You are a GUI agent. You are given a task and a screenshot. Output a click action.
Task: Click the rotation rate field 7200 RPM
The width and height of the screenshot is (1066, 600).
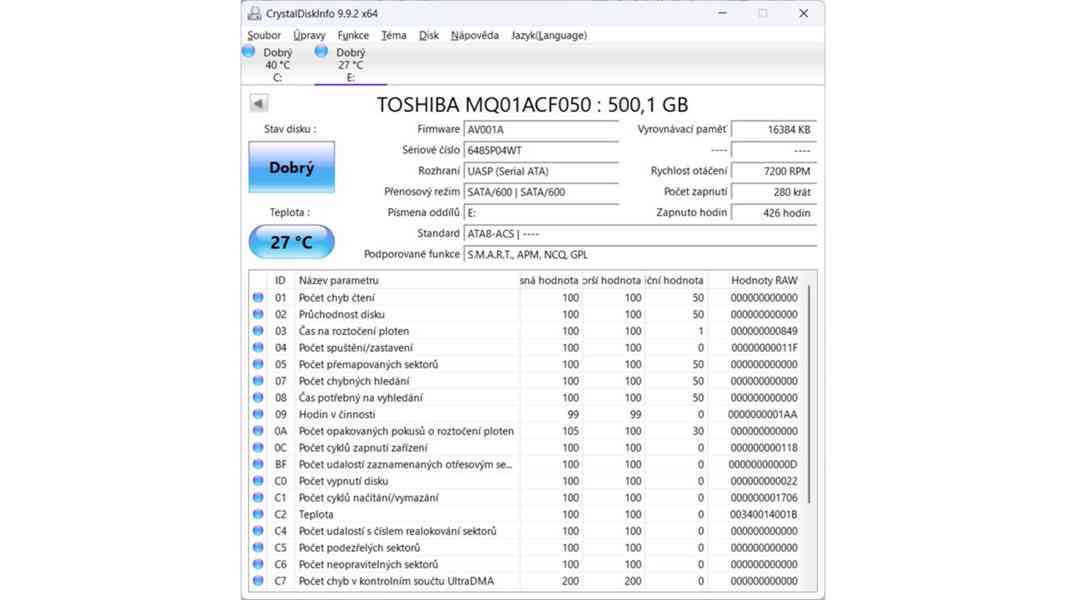[x=774, y=171]
